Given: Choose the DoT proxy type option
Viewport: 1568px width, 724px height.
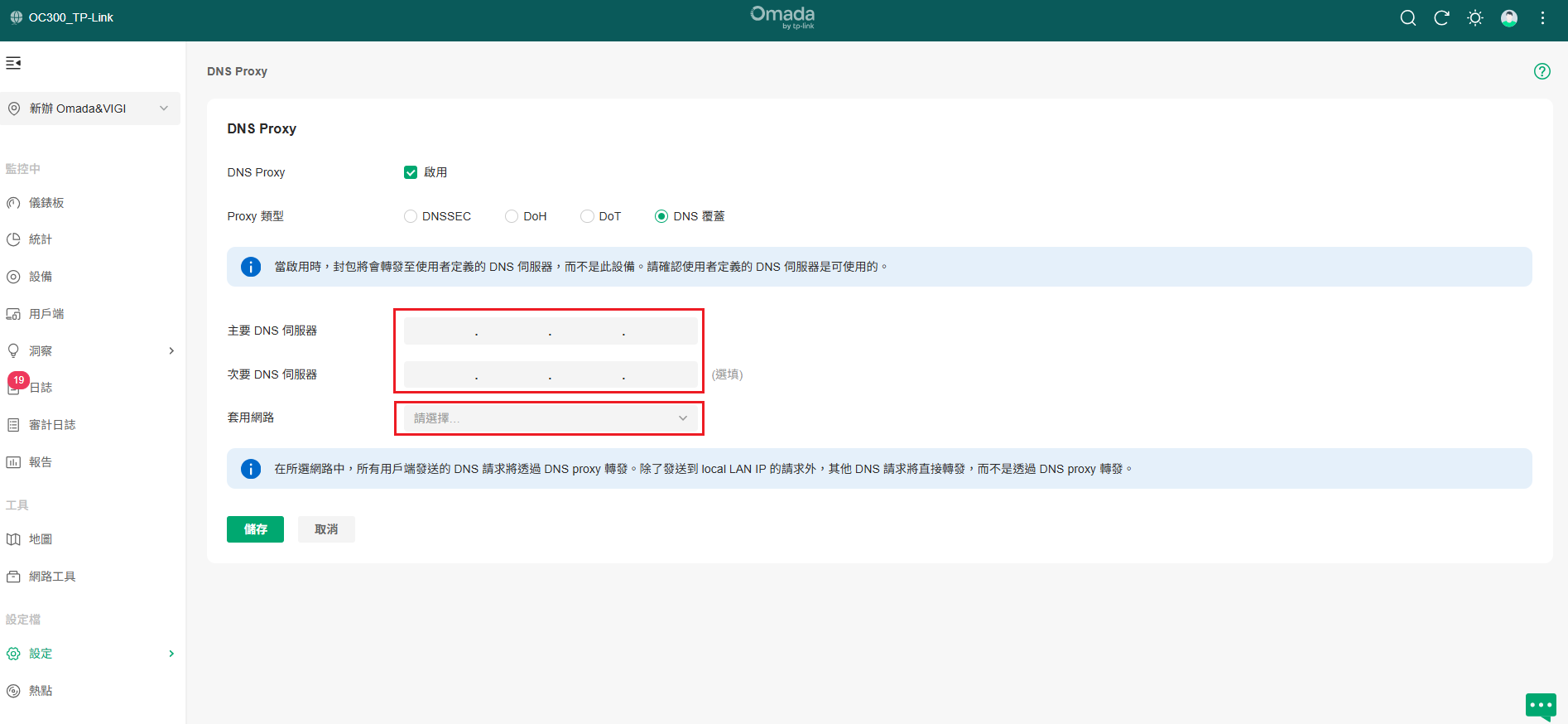Looking at the screenshot, I should pos(587,216).
